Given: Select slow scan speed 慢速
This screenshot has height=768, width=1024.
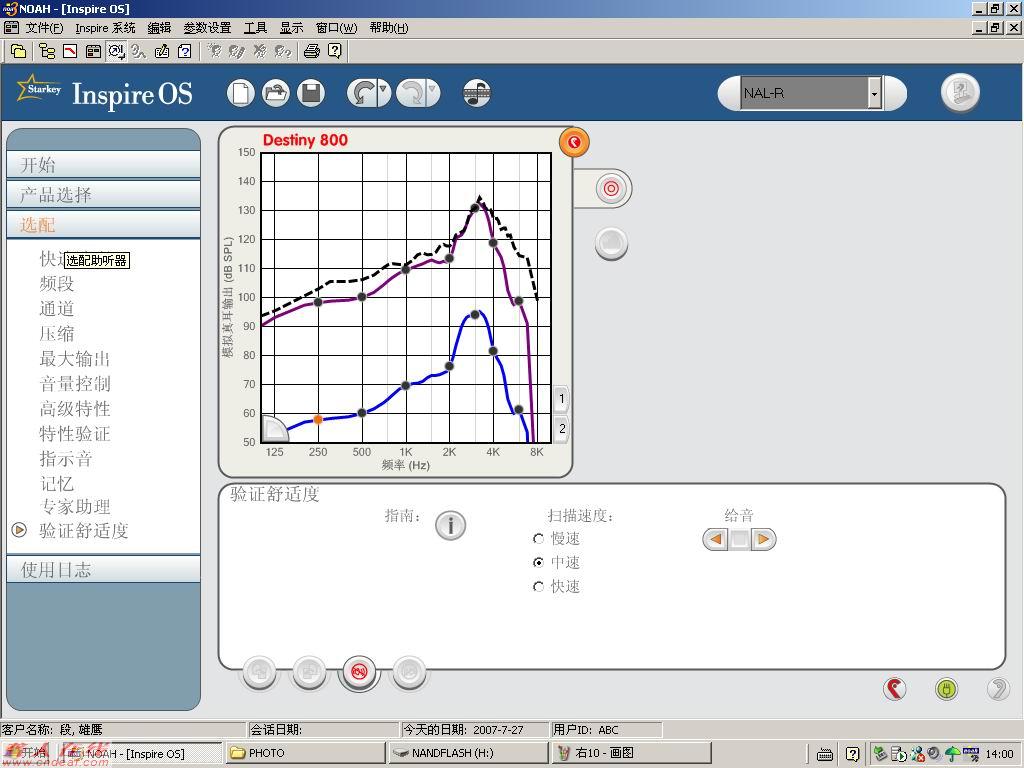Looking at the screenshot, I should [538, 539].
